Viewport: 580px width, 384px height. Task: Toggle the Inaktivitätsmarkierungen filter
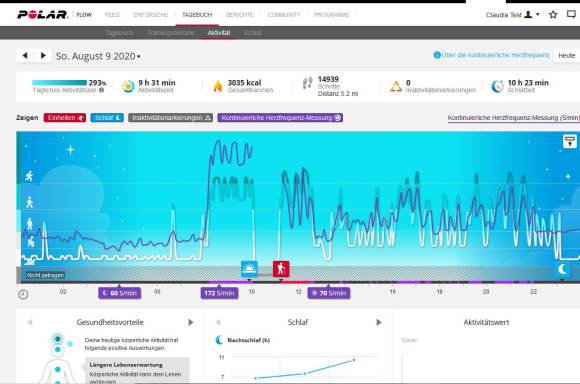(x=170, y=118)
